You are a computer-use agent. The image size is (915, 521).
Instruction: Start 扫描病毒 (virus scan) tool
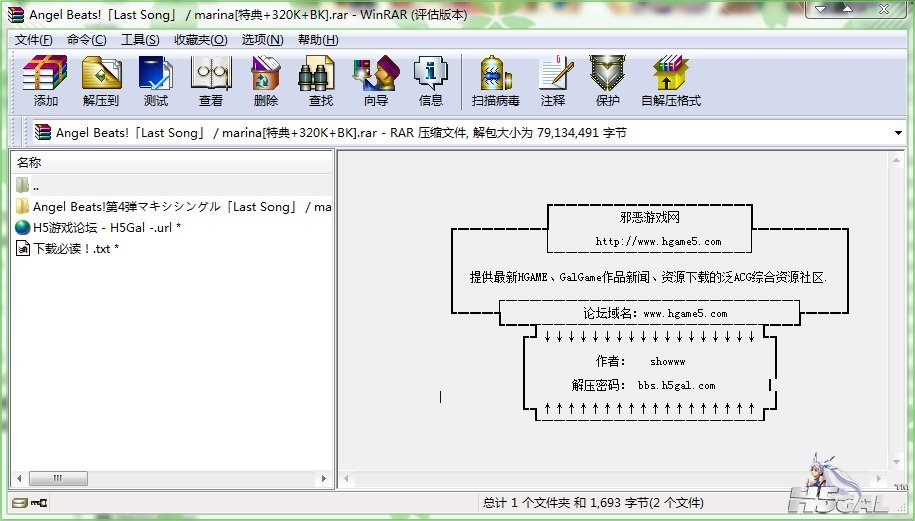click(495, 81)
